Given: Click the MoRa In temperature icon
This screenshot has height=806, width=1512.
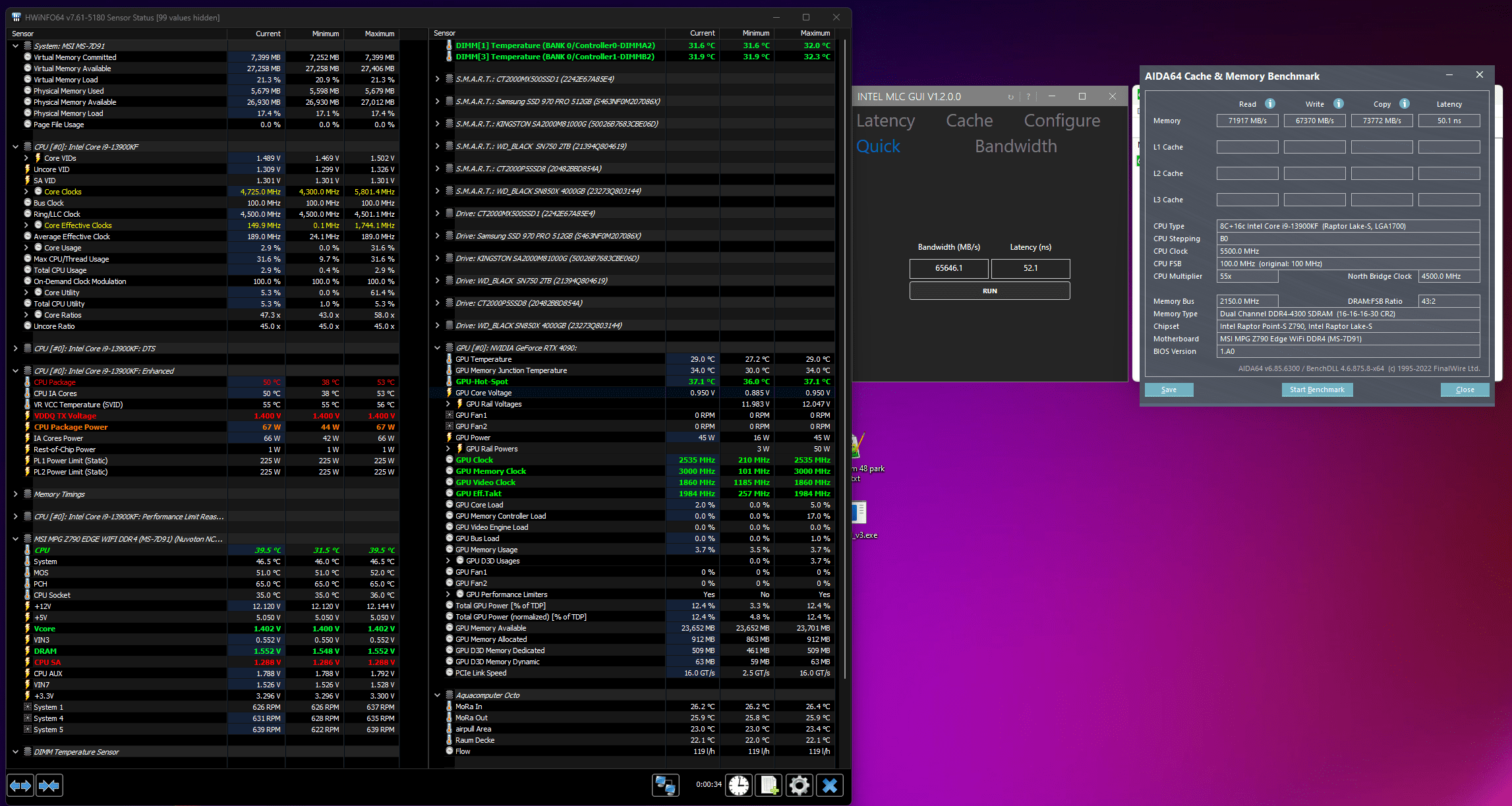Looking at the screenshot, I should (449, 706).
